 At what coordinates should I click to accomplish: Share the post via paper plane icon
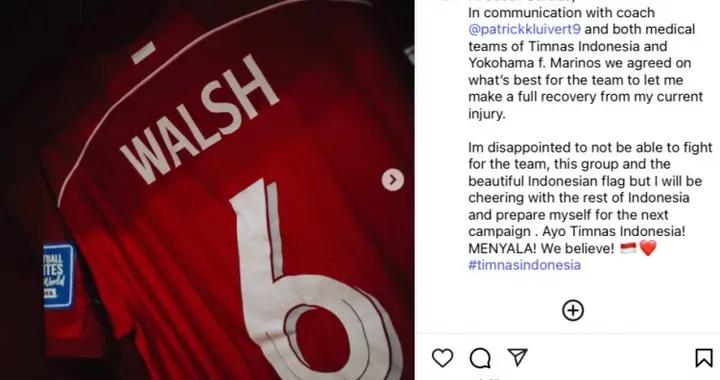(518, 357)
